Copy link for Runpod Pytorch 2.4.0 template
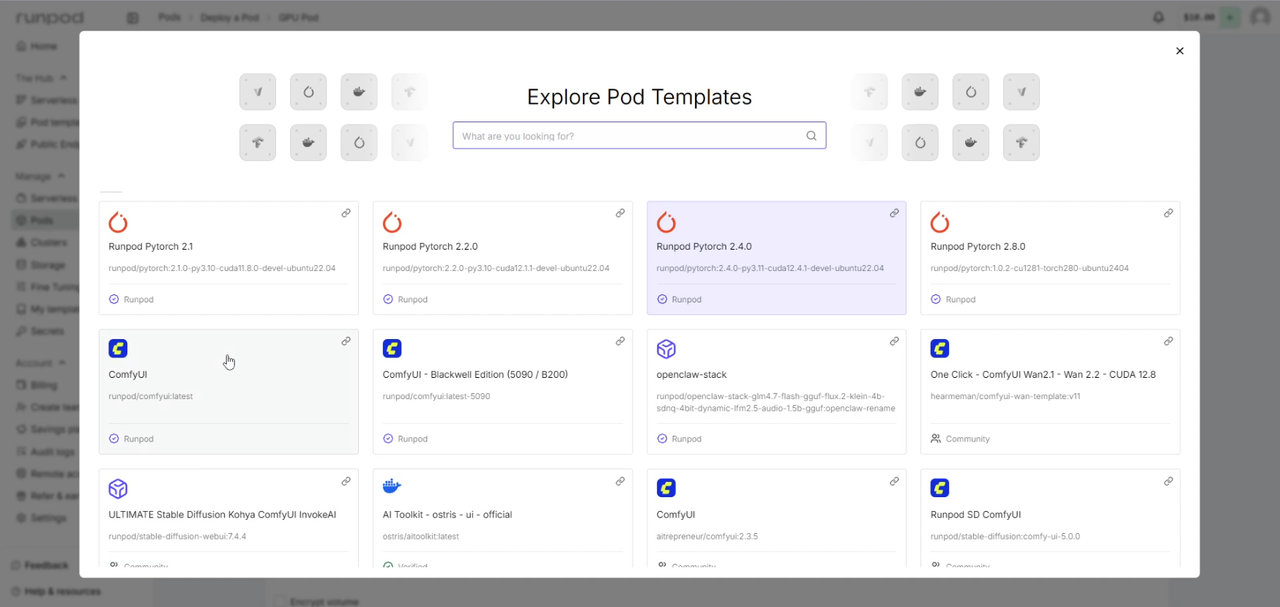The width and height of the screenshot is (1280, 607). (x=894, y=213)
